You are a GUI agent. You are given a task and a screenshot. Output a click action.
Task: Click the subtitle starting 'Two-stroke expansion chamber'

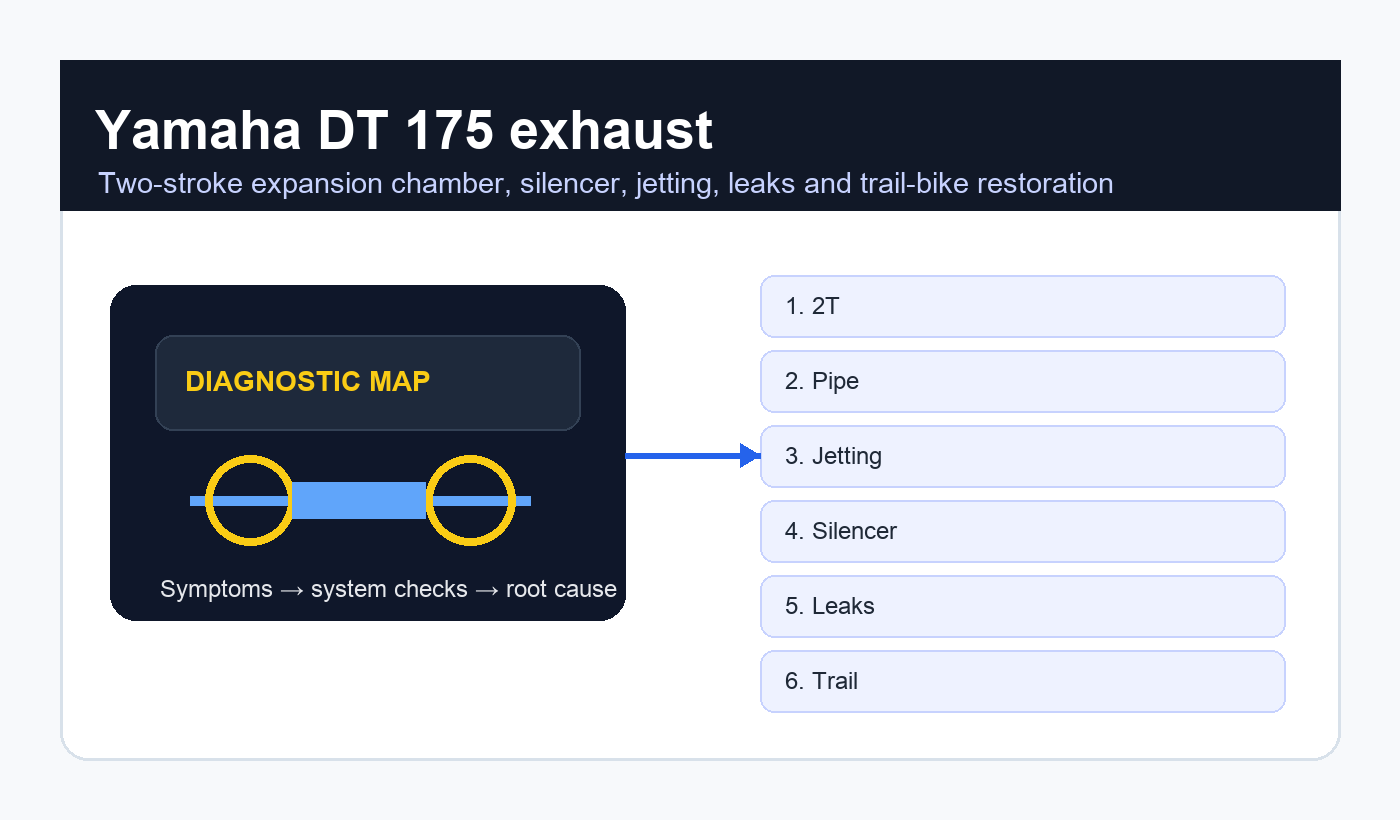[605, 184]
